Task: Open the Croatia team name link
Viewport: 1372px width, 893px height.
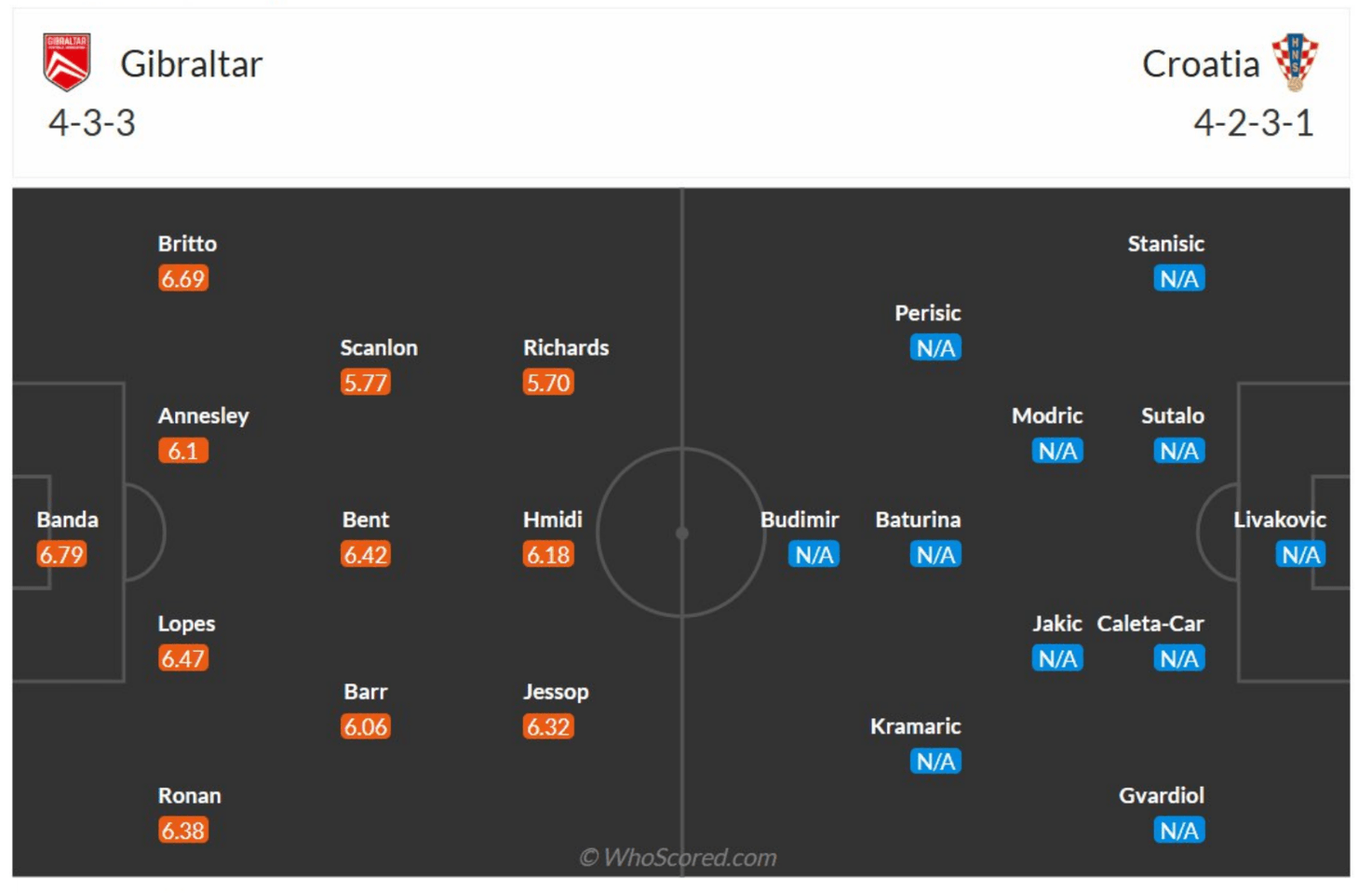Action: [1201, 64]
